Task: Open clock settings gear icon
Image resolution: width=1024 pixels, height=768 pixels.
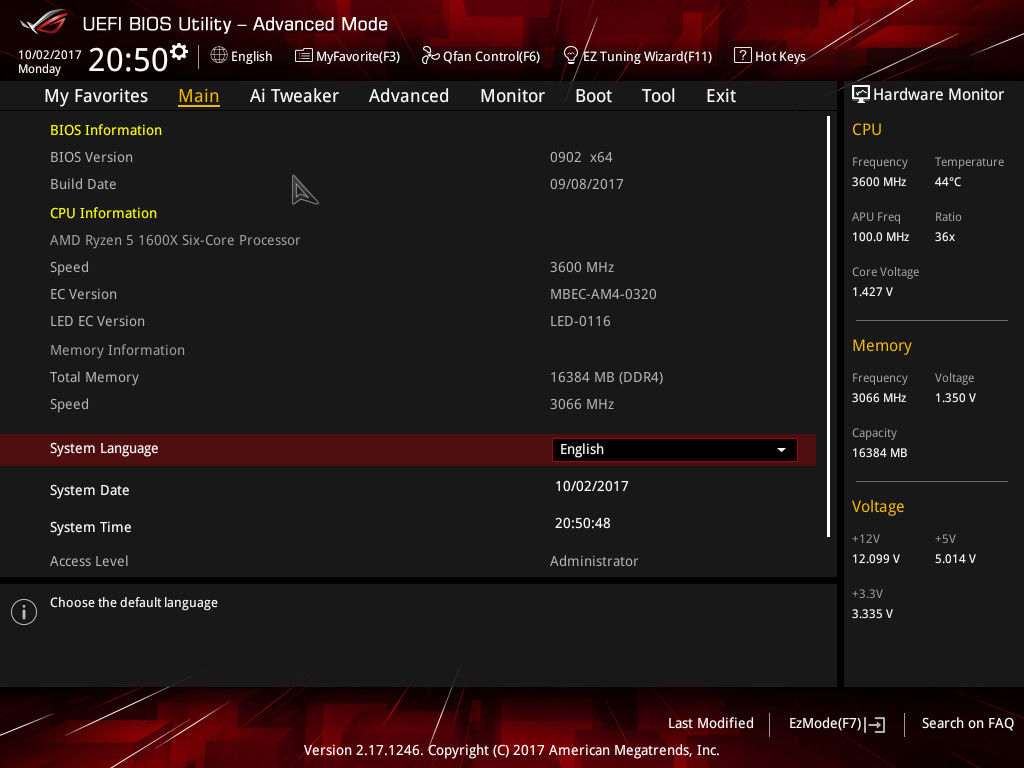Action: coord(178,52)
